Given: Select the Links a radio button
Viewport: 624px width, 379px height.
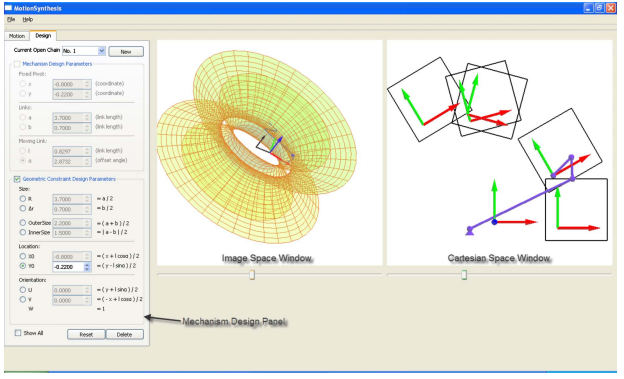Looking at the screenshot, I should tap(23, 117).
